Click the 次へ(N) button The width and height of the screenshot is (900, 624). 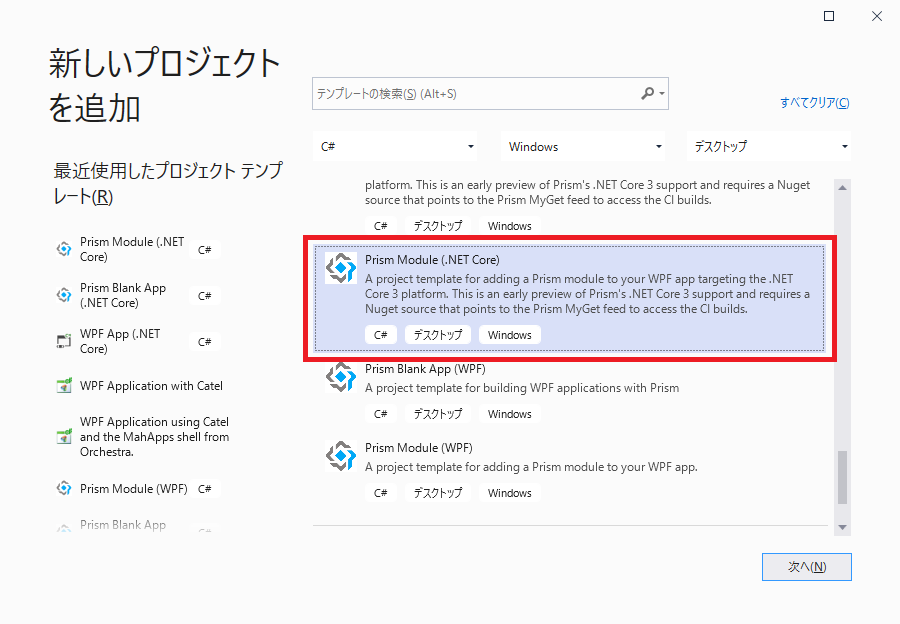pos(806,567)
